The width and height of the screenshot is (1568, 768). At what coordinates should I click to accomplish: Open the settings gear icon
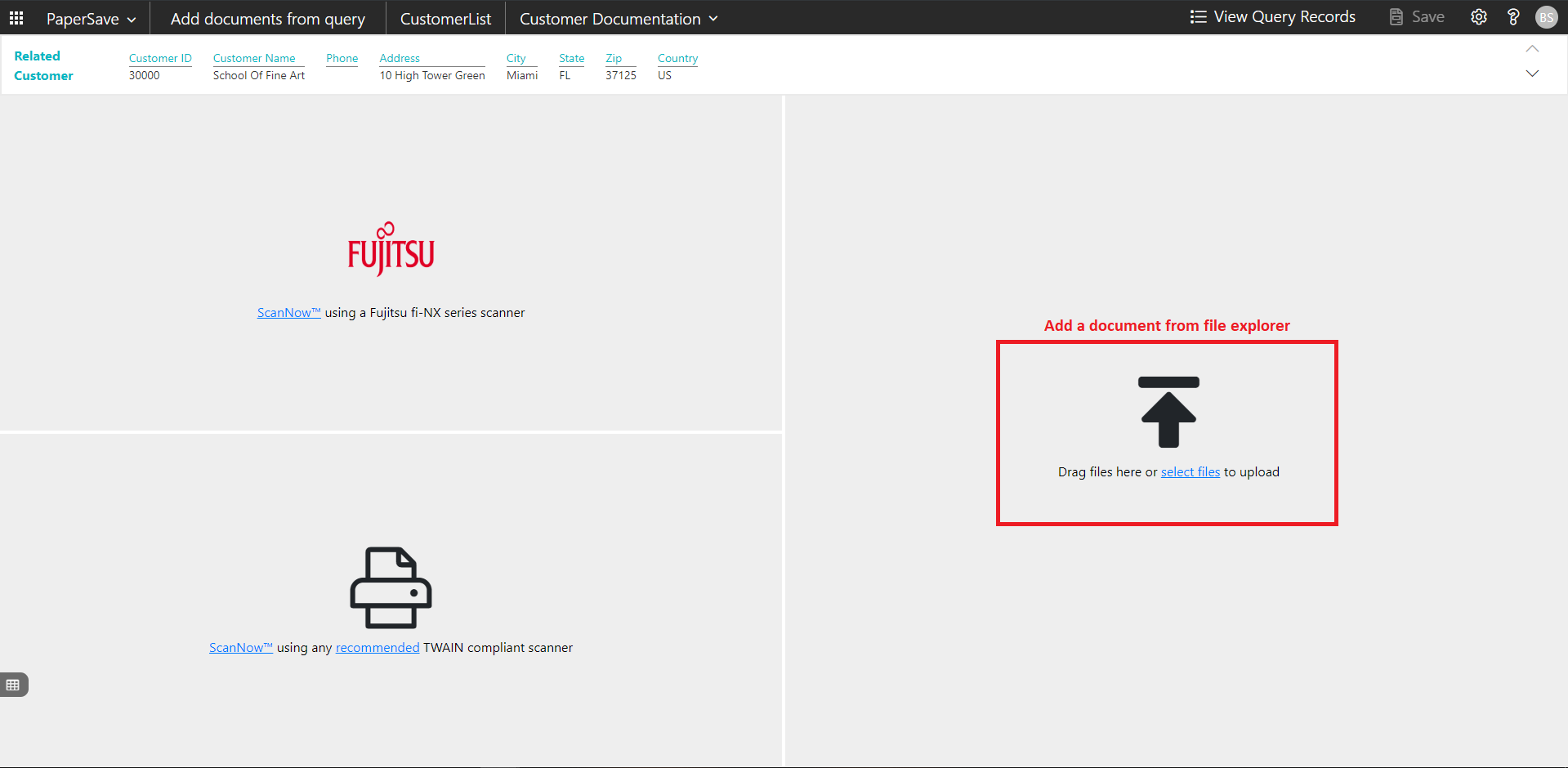(1478, 17)
